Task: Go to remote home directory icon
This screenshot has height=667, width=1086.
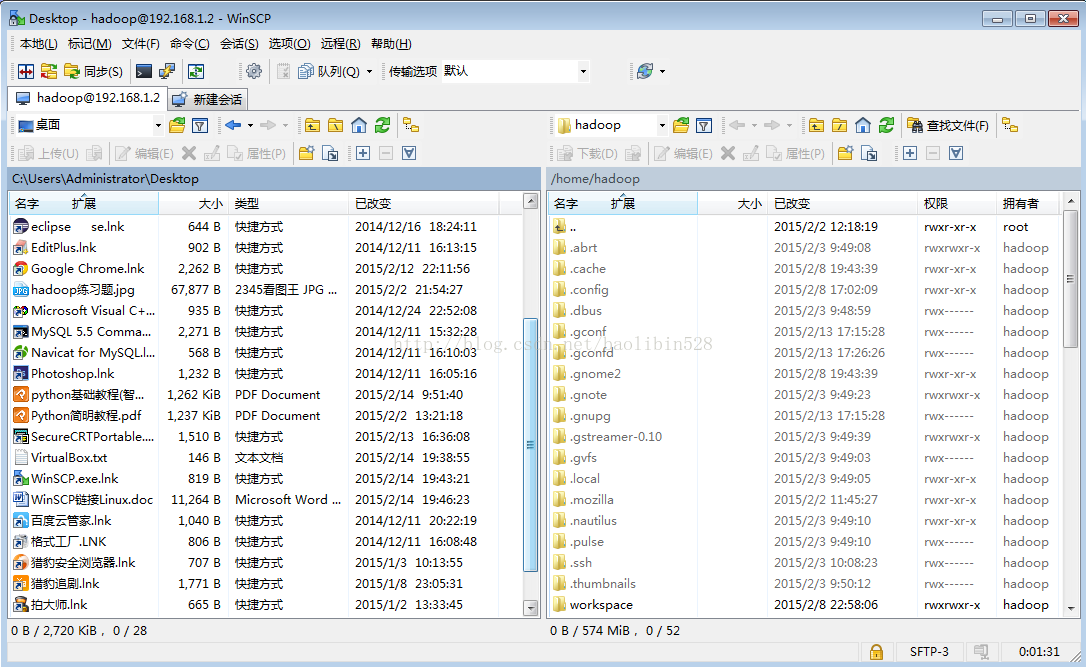Action: click(x=863, y=125)
